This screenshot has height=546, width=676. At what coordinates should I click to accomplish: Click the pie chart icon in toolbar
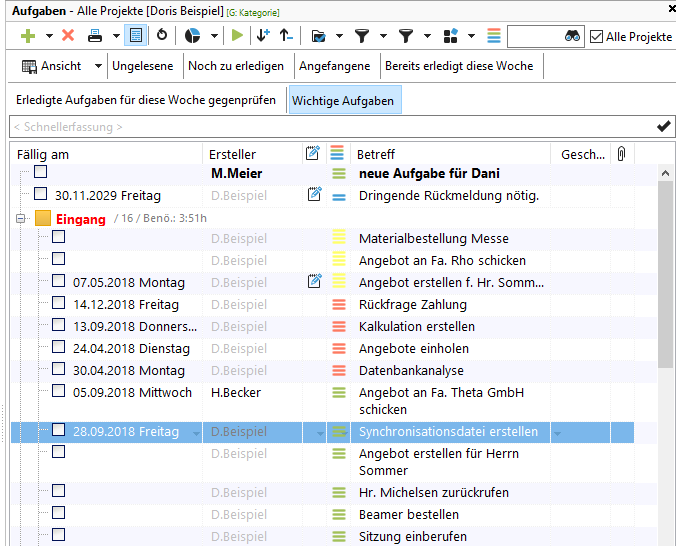194,36
